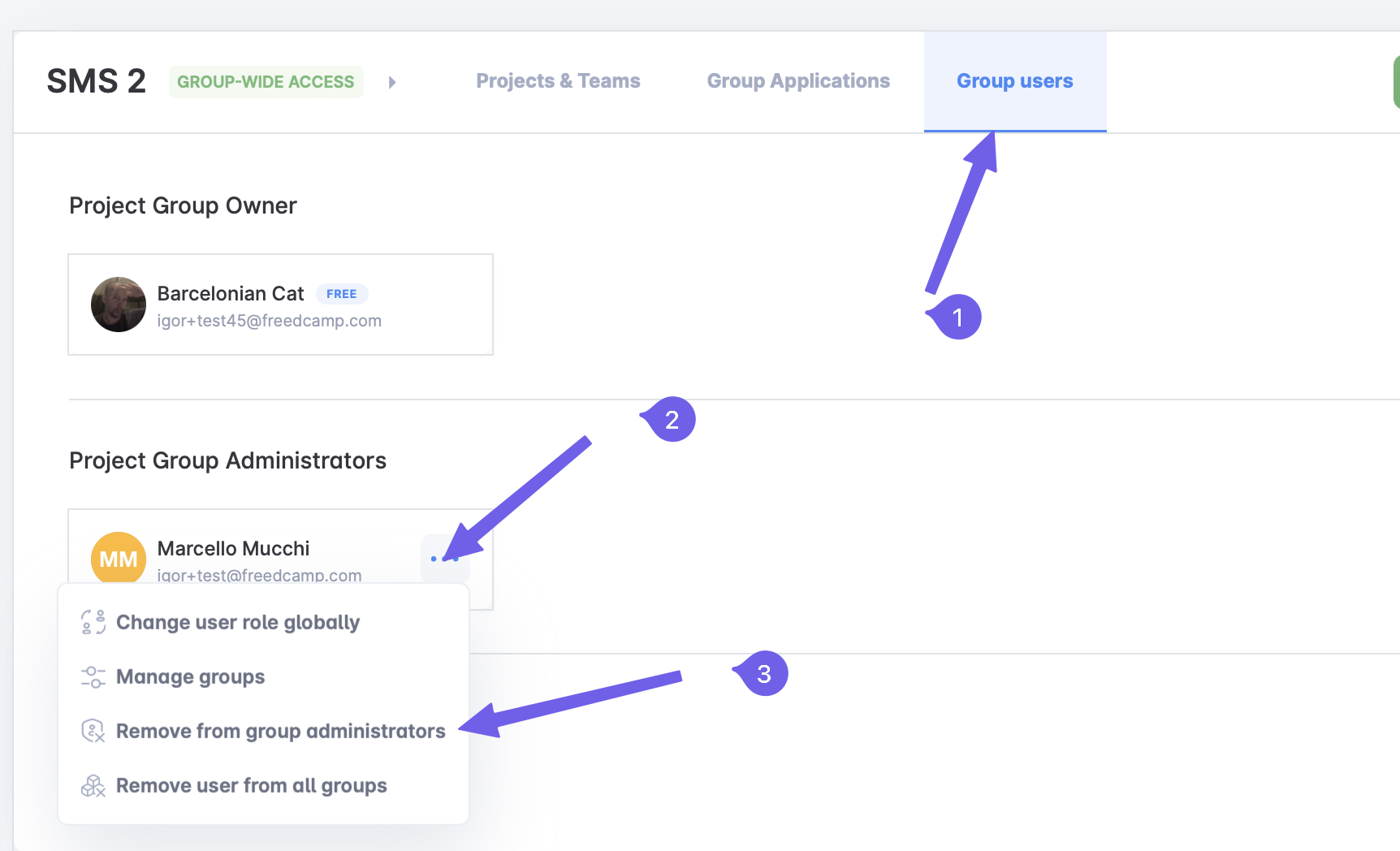Image resolution: width=1400 pixels, height=851 pixels.
Task: Click the GROUP-WIDE ACCESS badge
Action: [266, 82]
